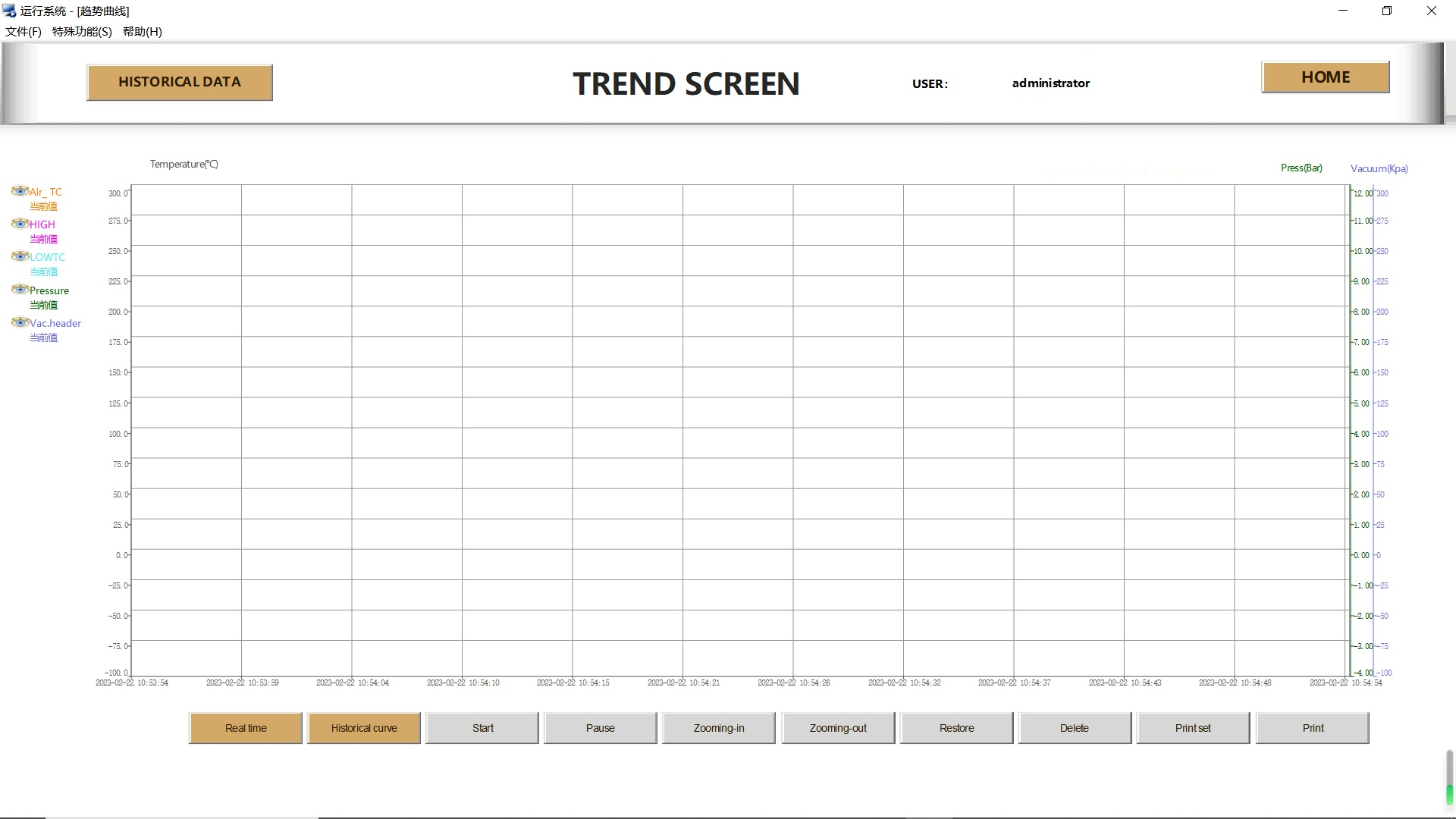Open the 帮助(H) help menu
The image size is (1456, 819).
coord(142,31)
